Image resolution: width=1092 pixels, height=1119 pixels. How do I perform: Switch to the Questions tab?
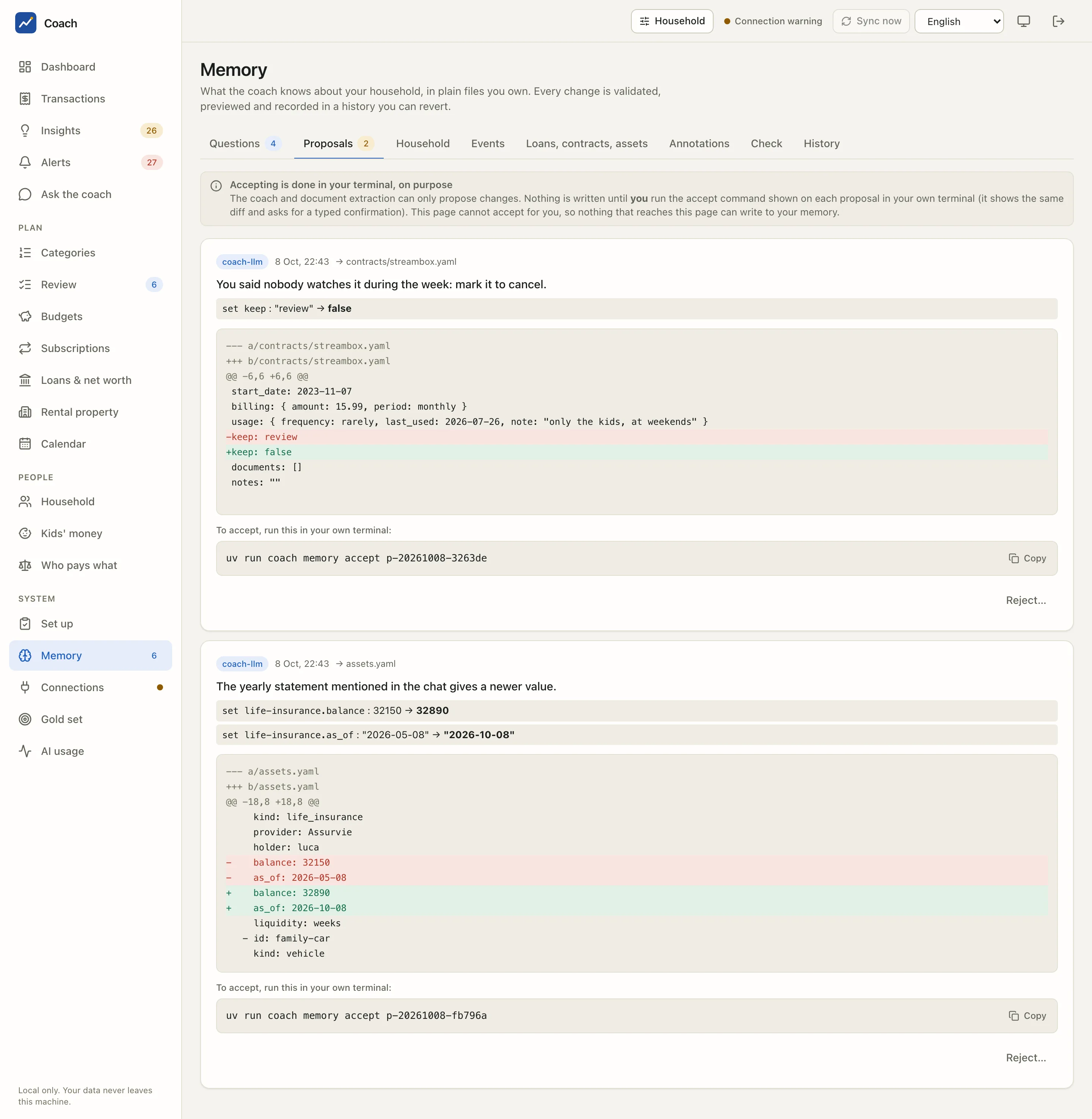(x=245, y=143)
